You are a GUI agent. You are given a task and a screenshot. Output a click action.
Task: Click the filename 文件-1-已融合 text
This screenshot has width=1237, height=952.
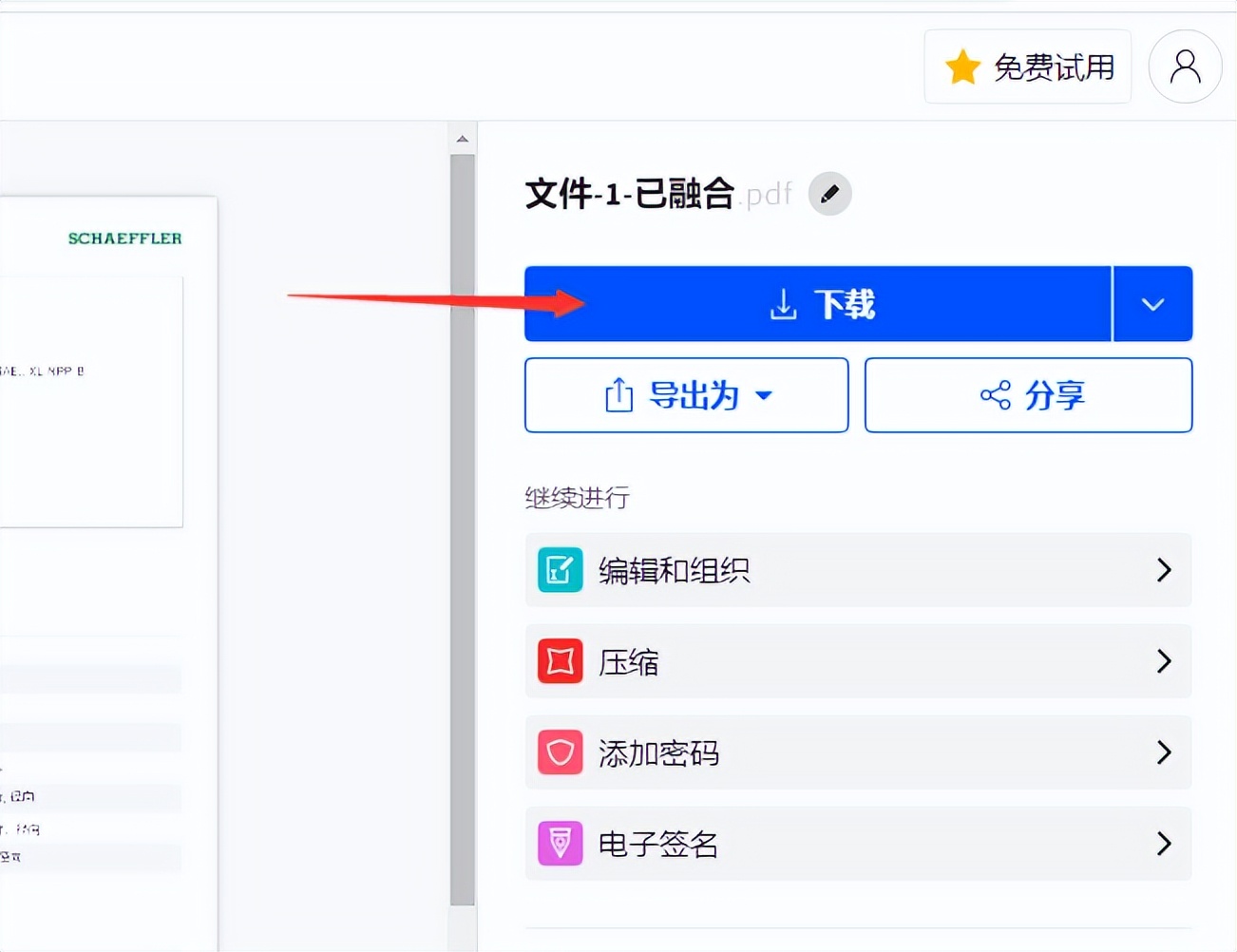(630, 194)
